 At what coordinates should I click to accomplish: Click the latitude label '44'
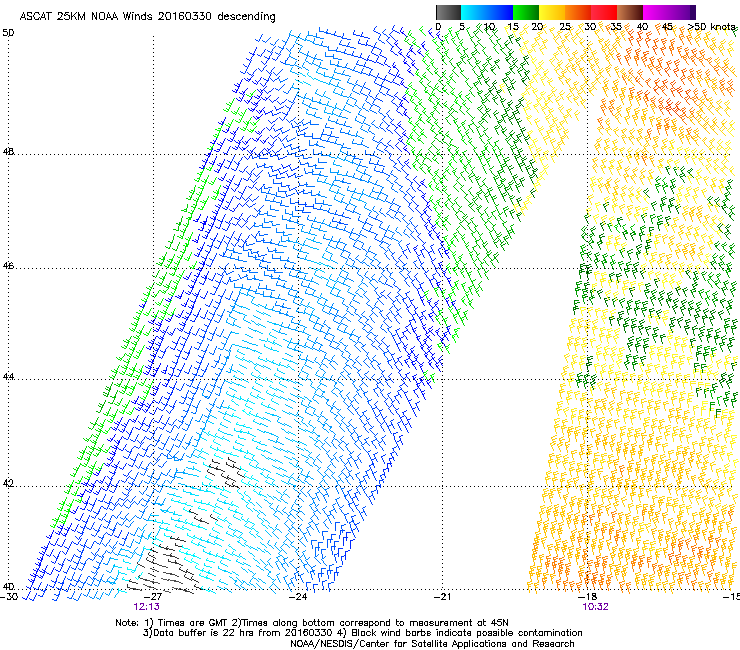coord(8,377)
